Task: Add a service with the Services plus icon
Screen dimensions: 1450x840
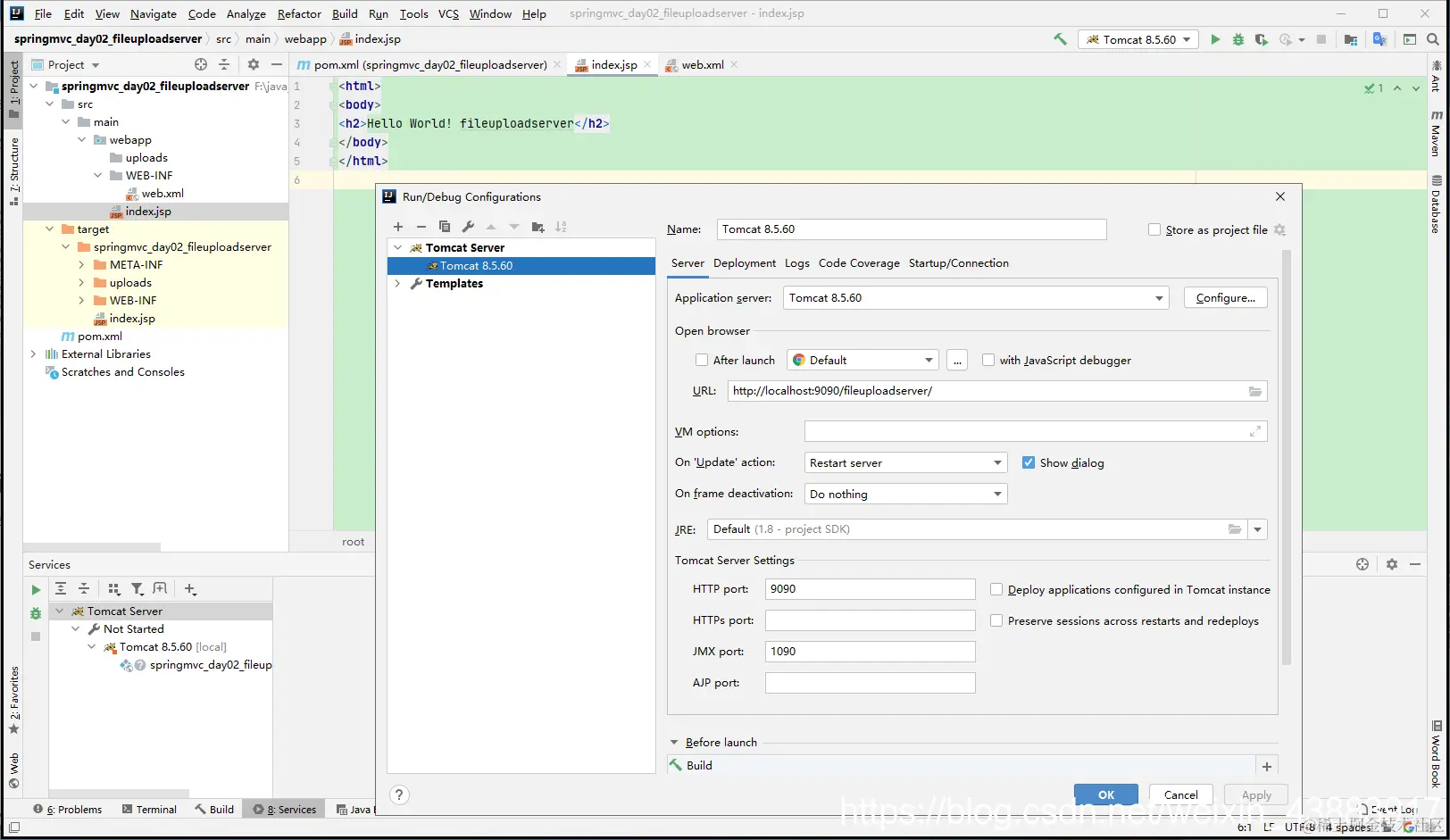Action: [x=190, y=588]
